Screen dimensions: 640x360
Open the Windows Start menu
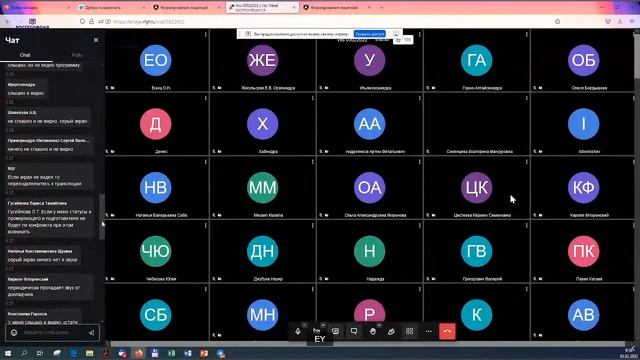(x=8, y=353)
